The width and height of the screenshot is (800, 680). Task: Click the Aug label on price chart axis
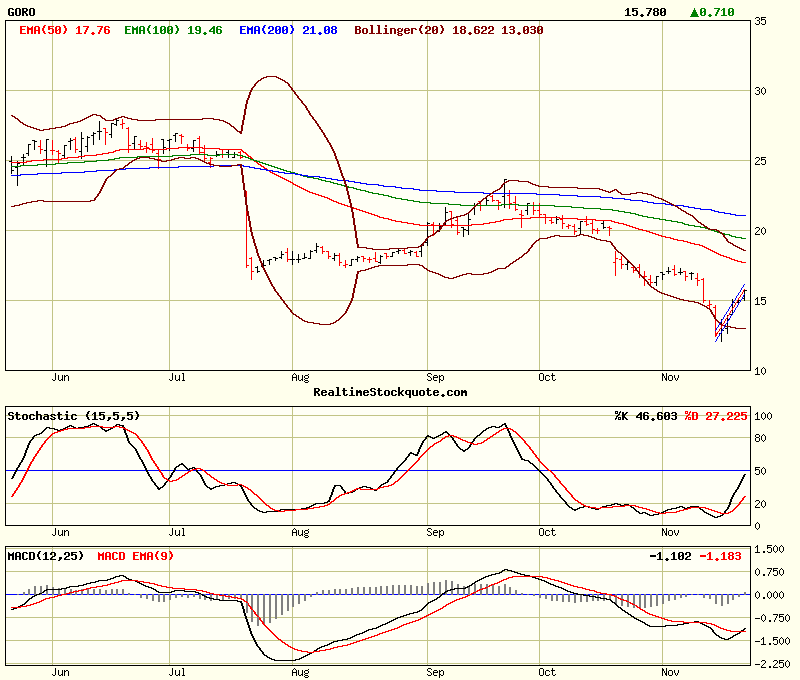(300, 377)
